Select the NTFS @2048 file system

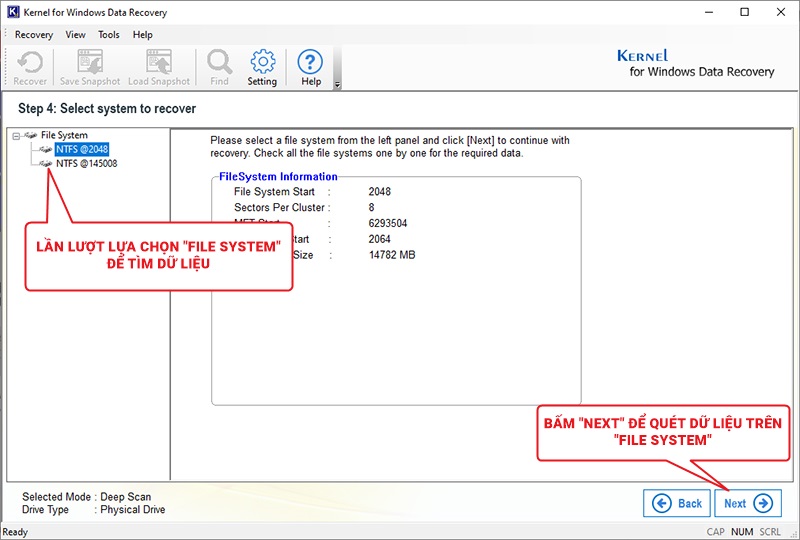tap(82, 149)
